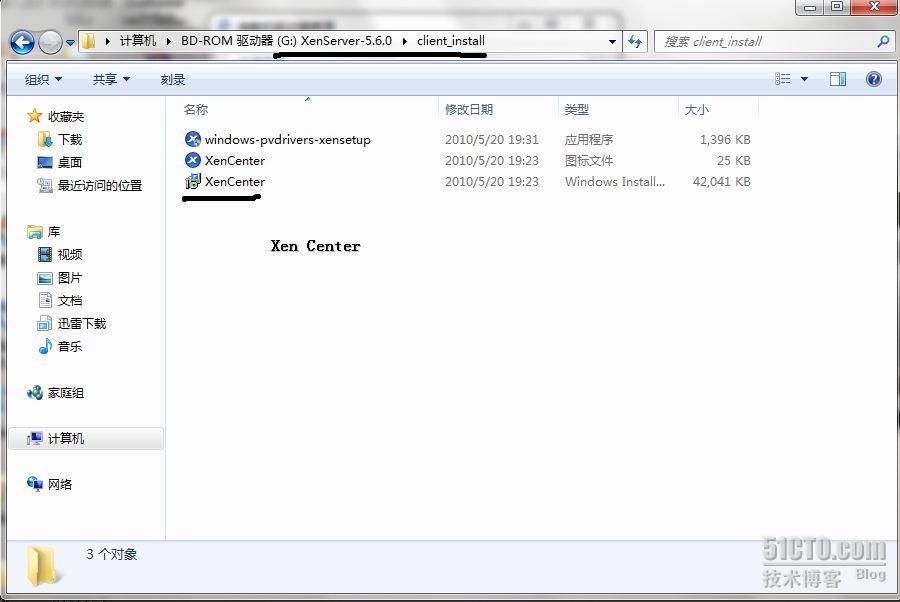Click the icon beside 迅雷下载
900x602 pixels.
click(45, 323)
